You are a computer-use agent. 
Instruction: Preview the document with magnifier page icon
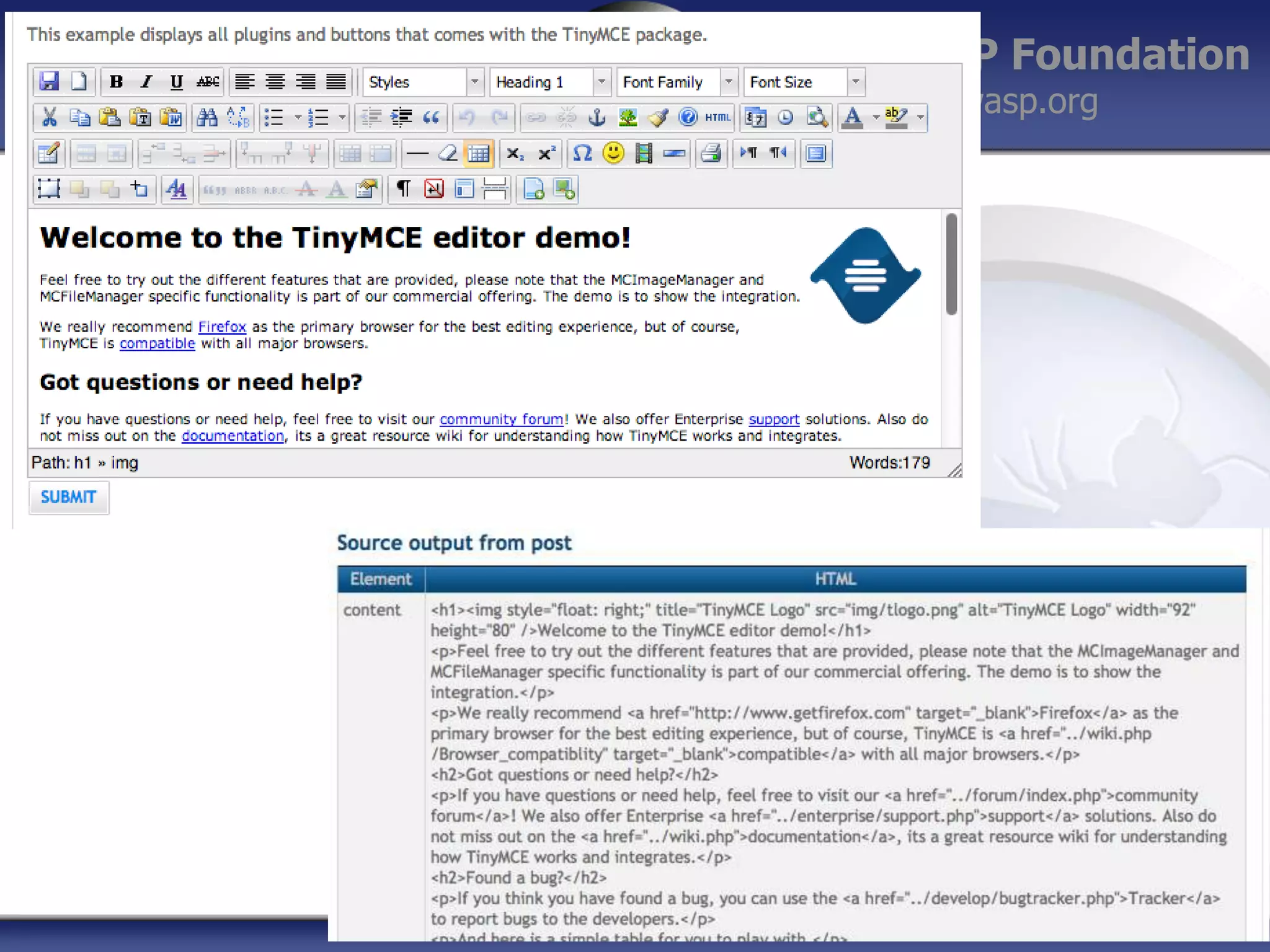[x=816, y=117]
